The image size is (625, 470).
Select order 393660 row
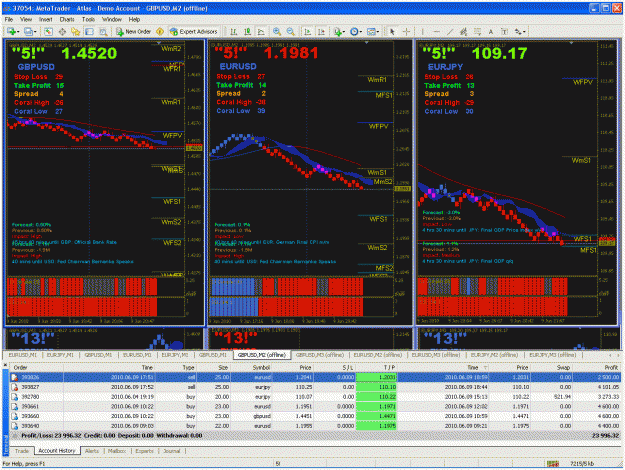point(315,416)
